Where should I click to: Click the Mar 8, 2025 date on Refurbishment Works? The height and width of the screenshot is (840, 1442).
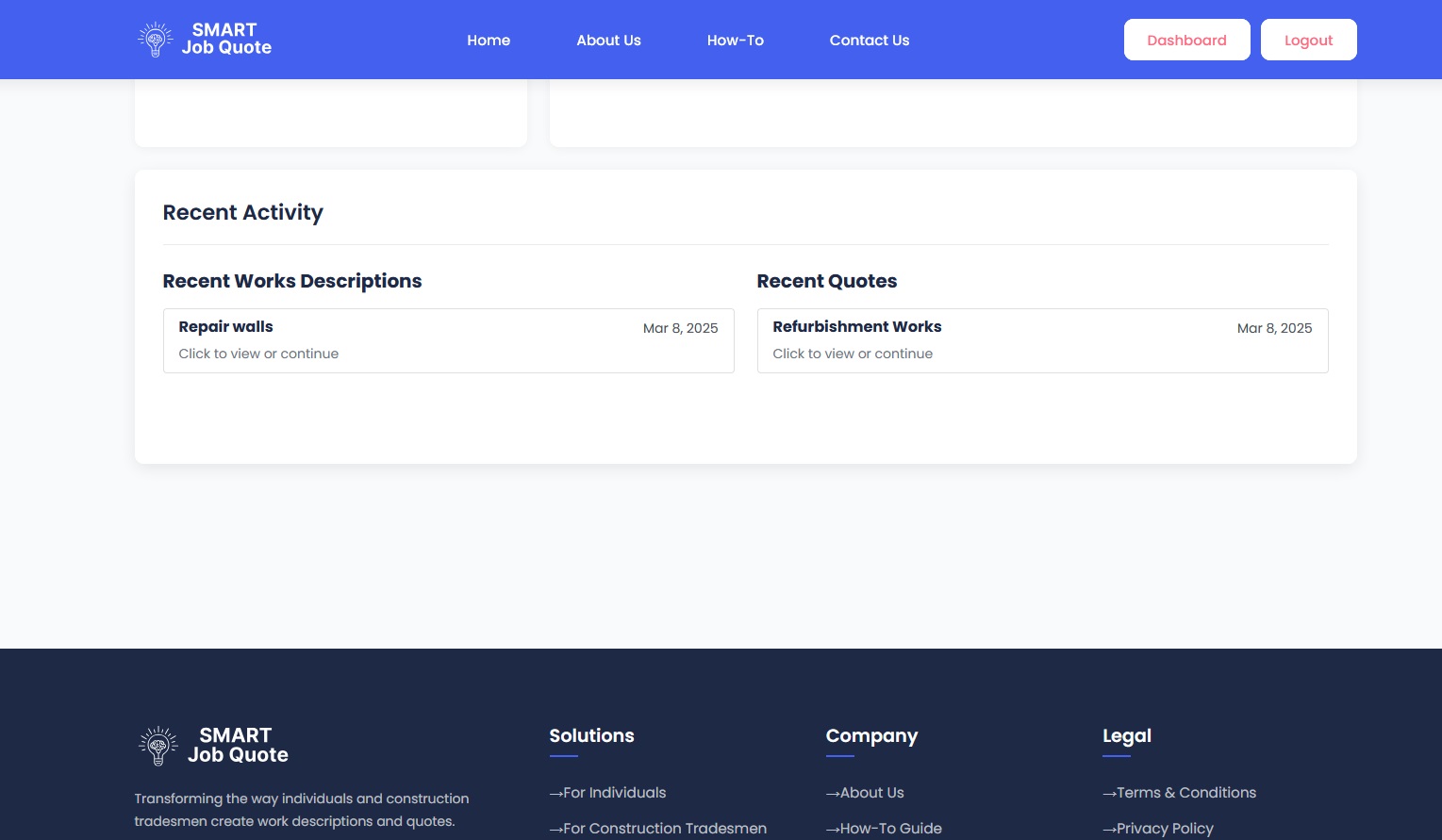1274,328
